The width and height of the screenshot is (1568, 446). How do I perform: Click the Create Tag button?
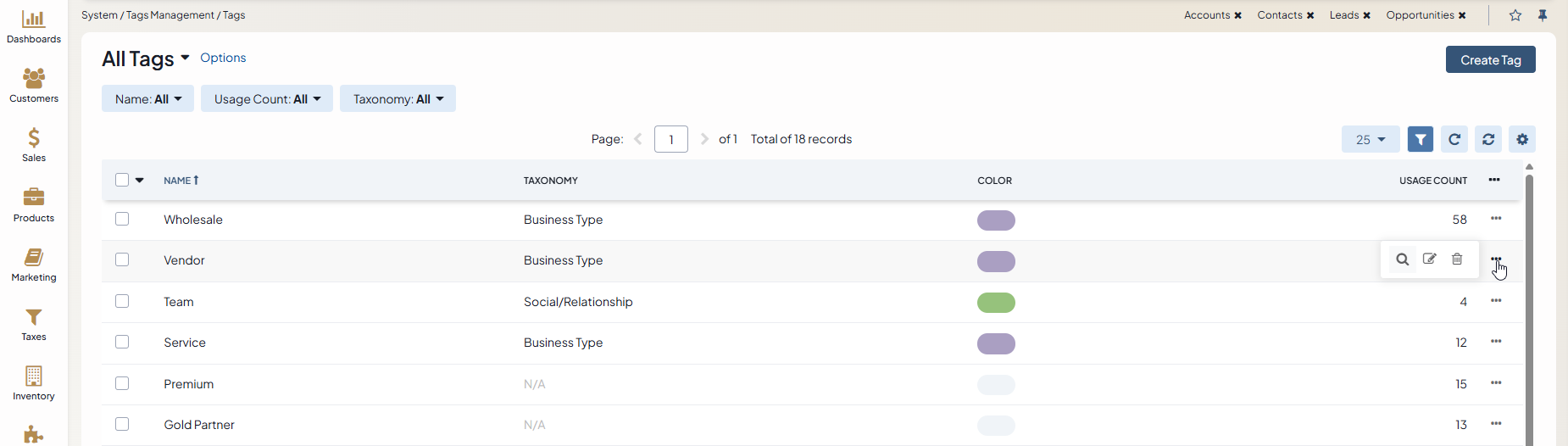point(1490,60)
